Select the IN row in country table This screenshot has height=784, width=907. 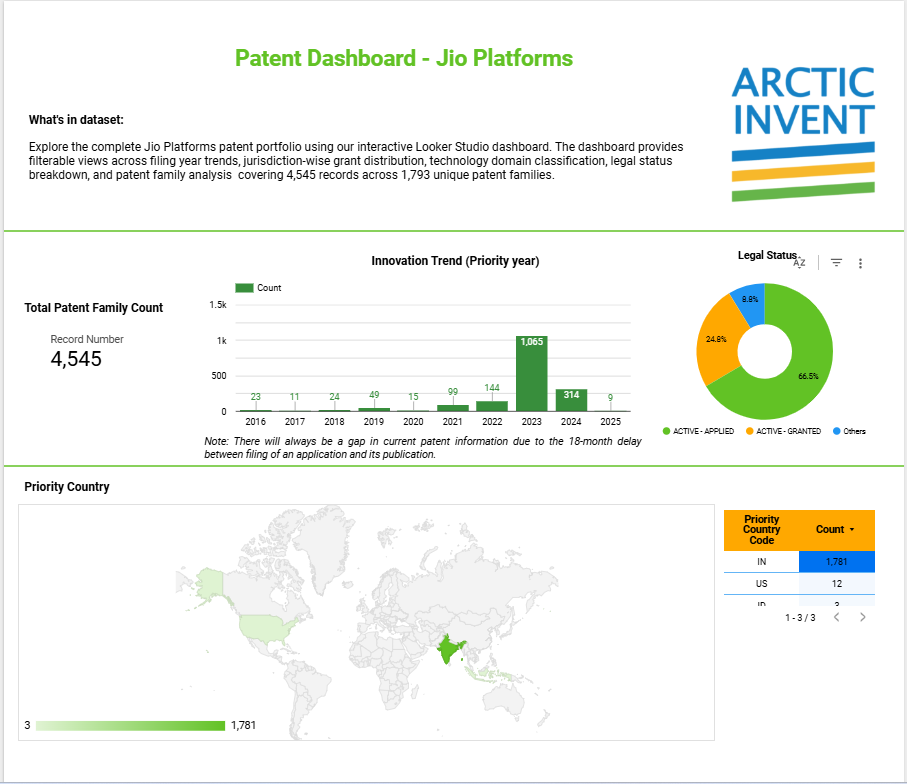pyautogui.click(x=799, y=562)
